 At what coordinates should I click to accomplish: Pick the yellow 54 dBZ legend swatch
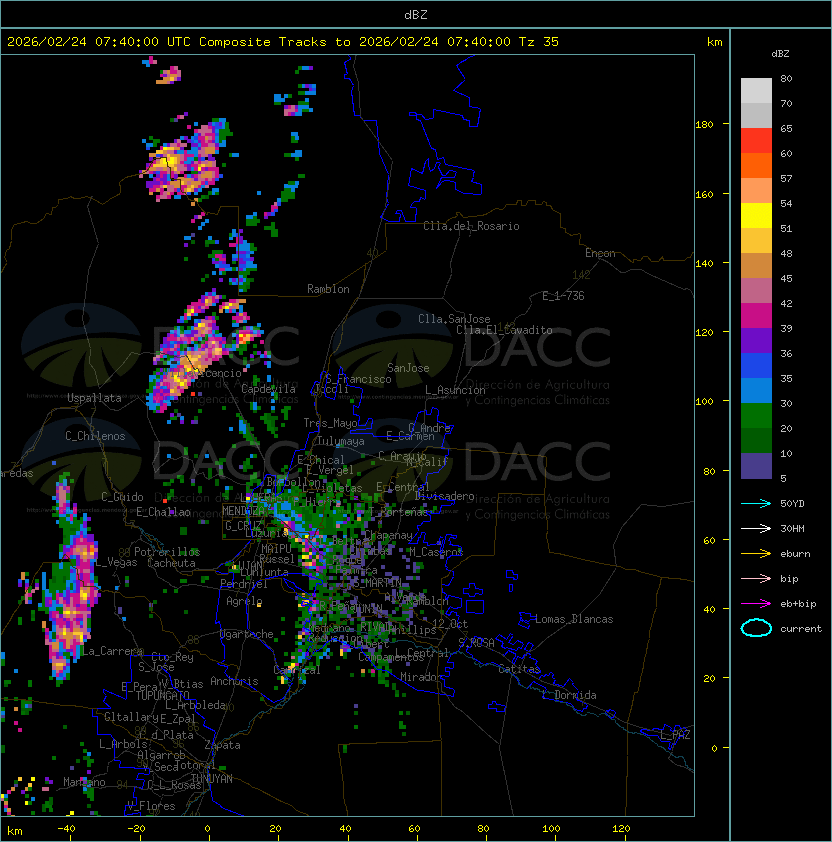pos(756,216)
